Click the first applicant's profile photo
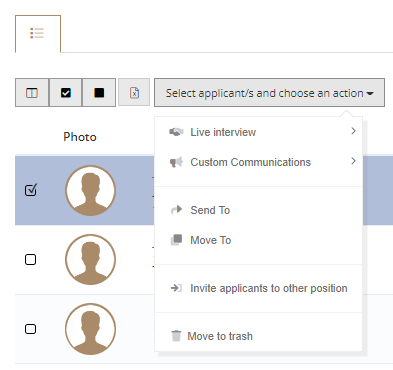This screenshot has height=370, width=393. point(90,190)
